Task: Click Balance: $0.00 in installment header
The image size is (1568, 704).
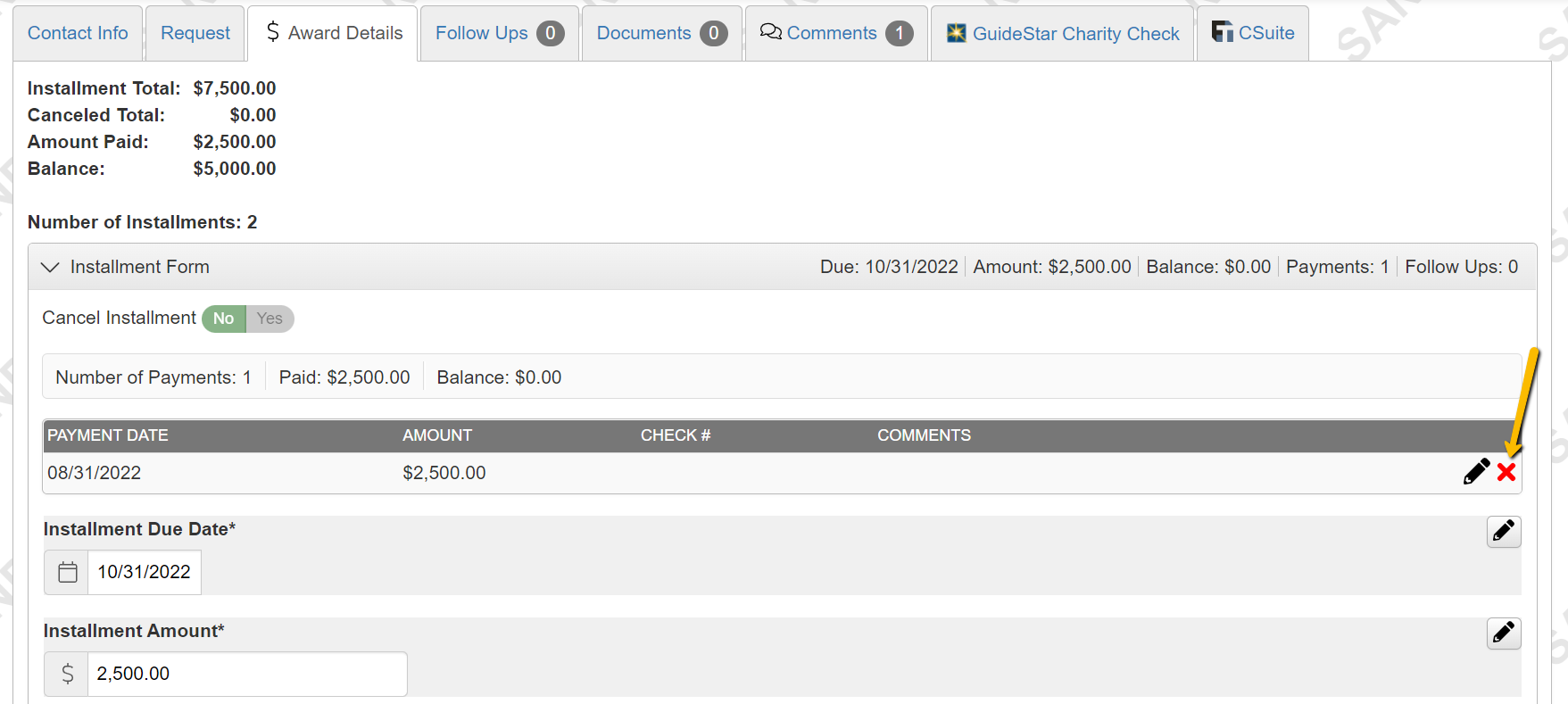Action: (1208, 267)
